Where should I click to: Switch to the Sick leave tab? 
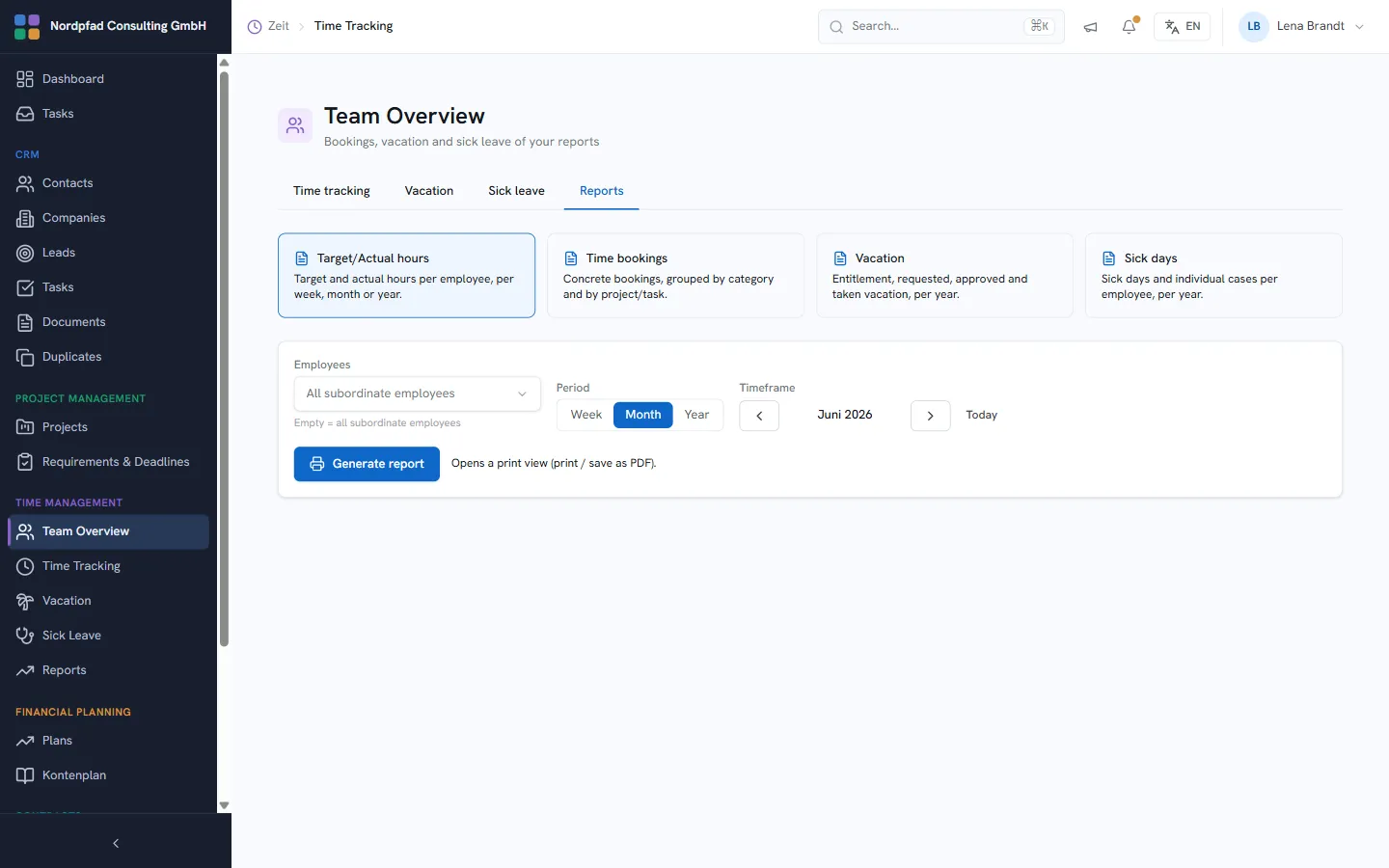pos(516,191)
